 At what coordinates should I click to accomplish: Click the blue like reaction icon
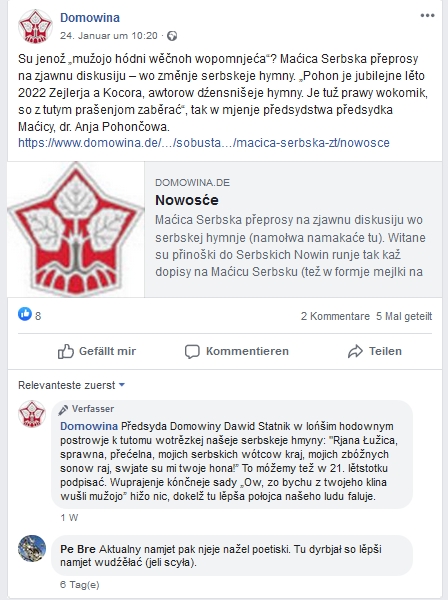25,314
